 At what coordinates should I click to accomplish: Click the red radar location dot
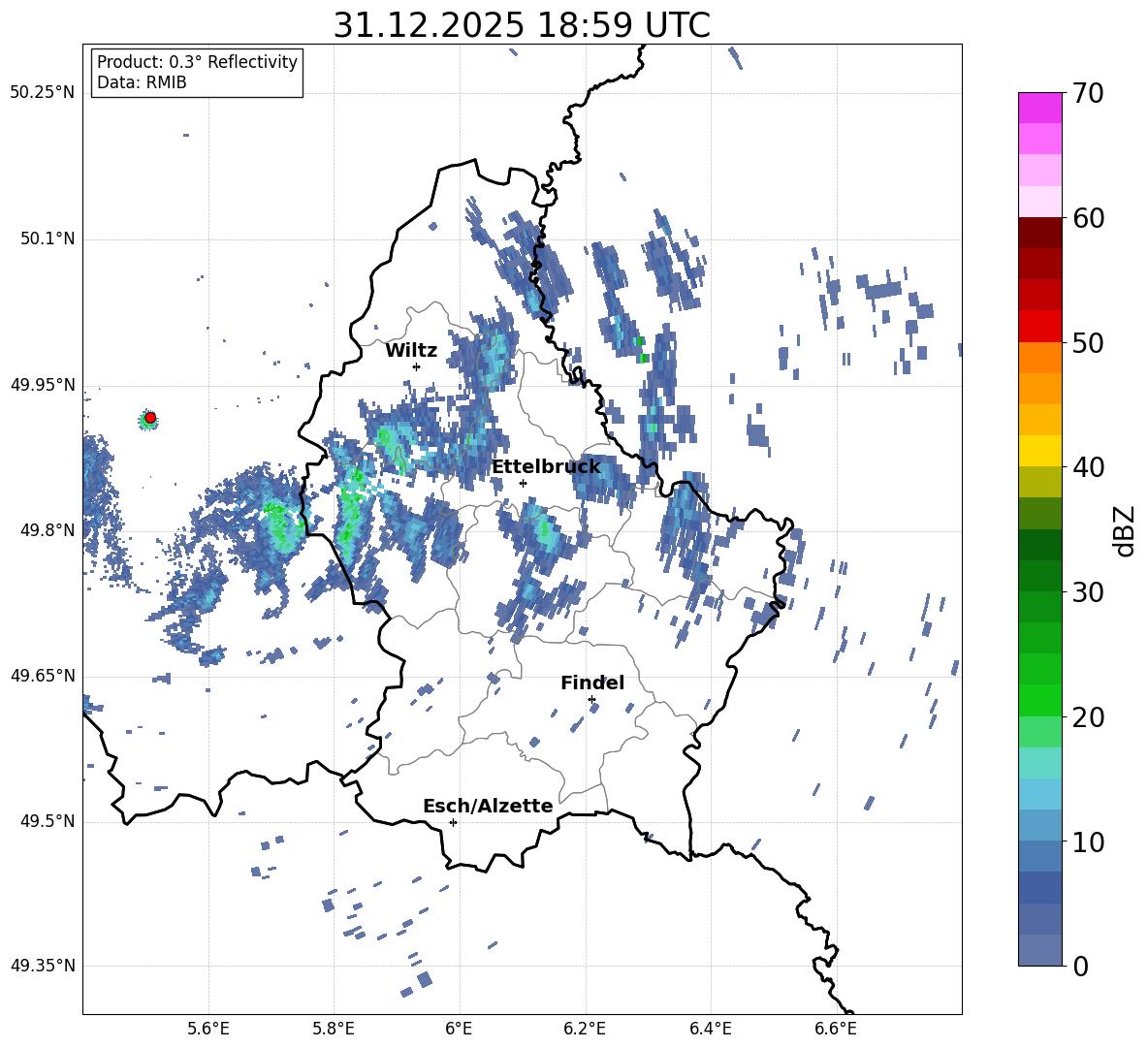point(150,418)
